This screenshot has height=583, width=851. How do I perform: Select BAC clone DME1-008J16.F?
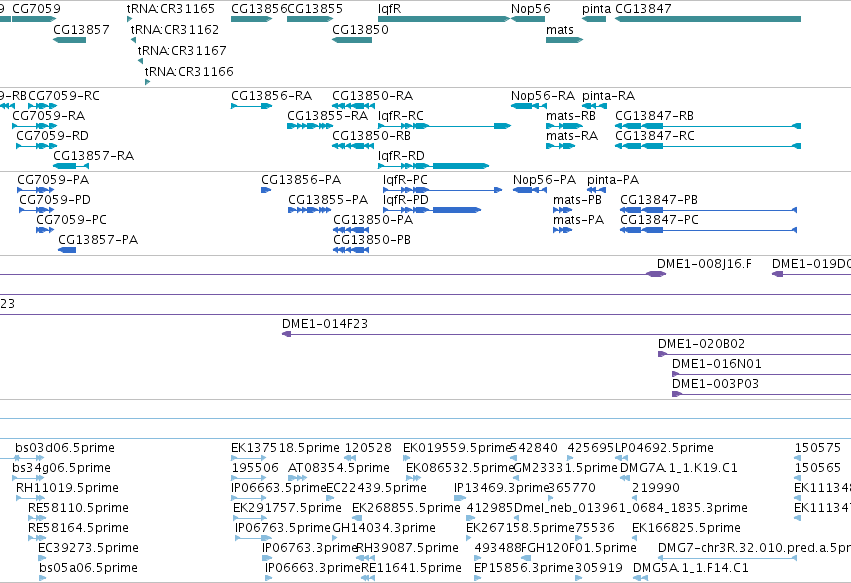pyautogui.click(x=704, y=264)
